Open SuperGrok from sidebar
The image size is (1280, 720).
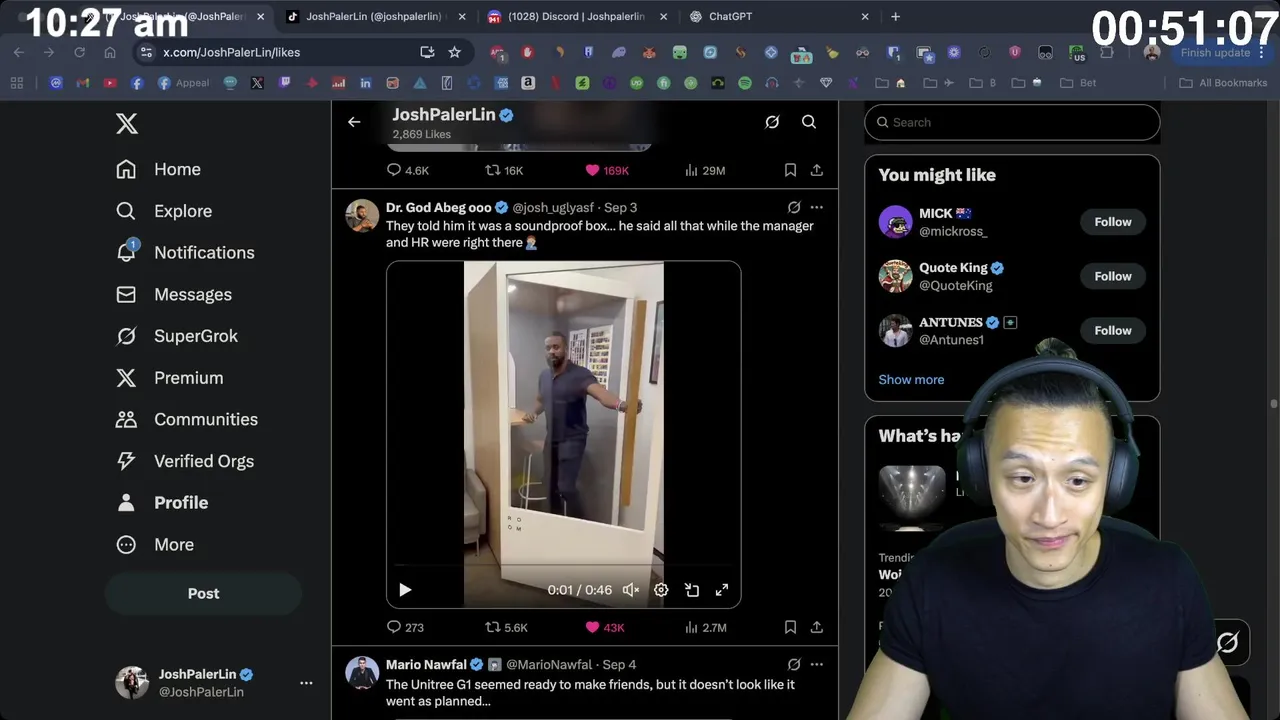pyautogui.click(x=177, y=336)
